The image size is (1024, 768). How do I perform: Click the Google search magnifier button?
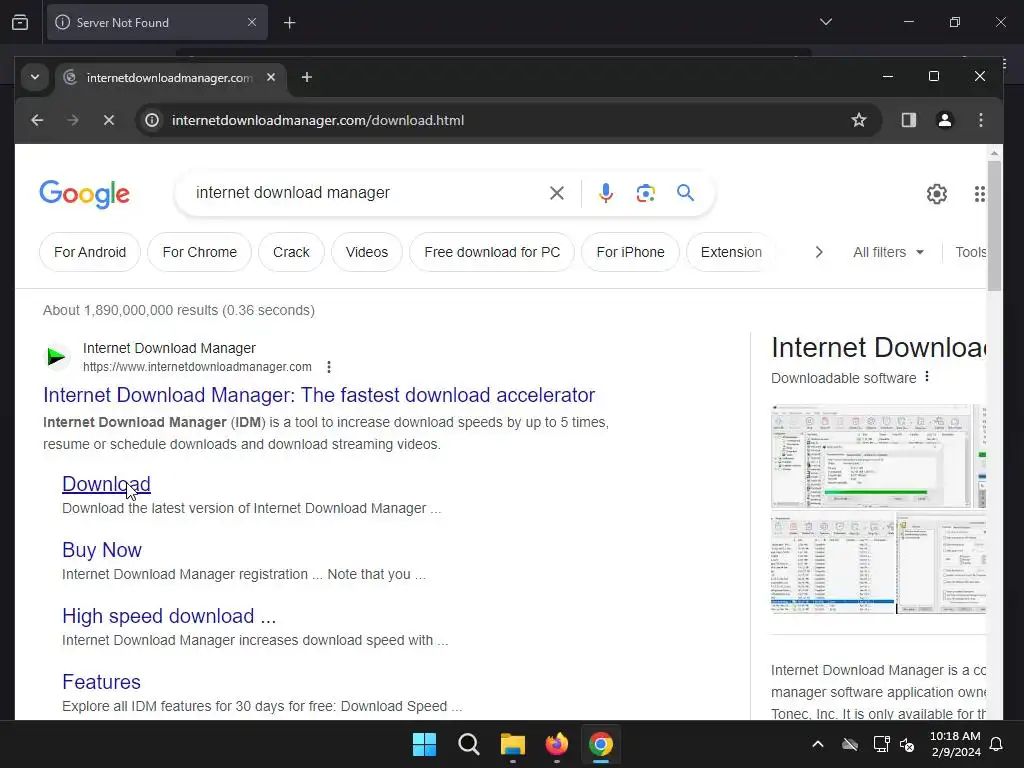point(685,193)
